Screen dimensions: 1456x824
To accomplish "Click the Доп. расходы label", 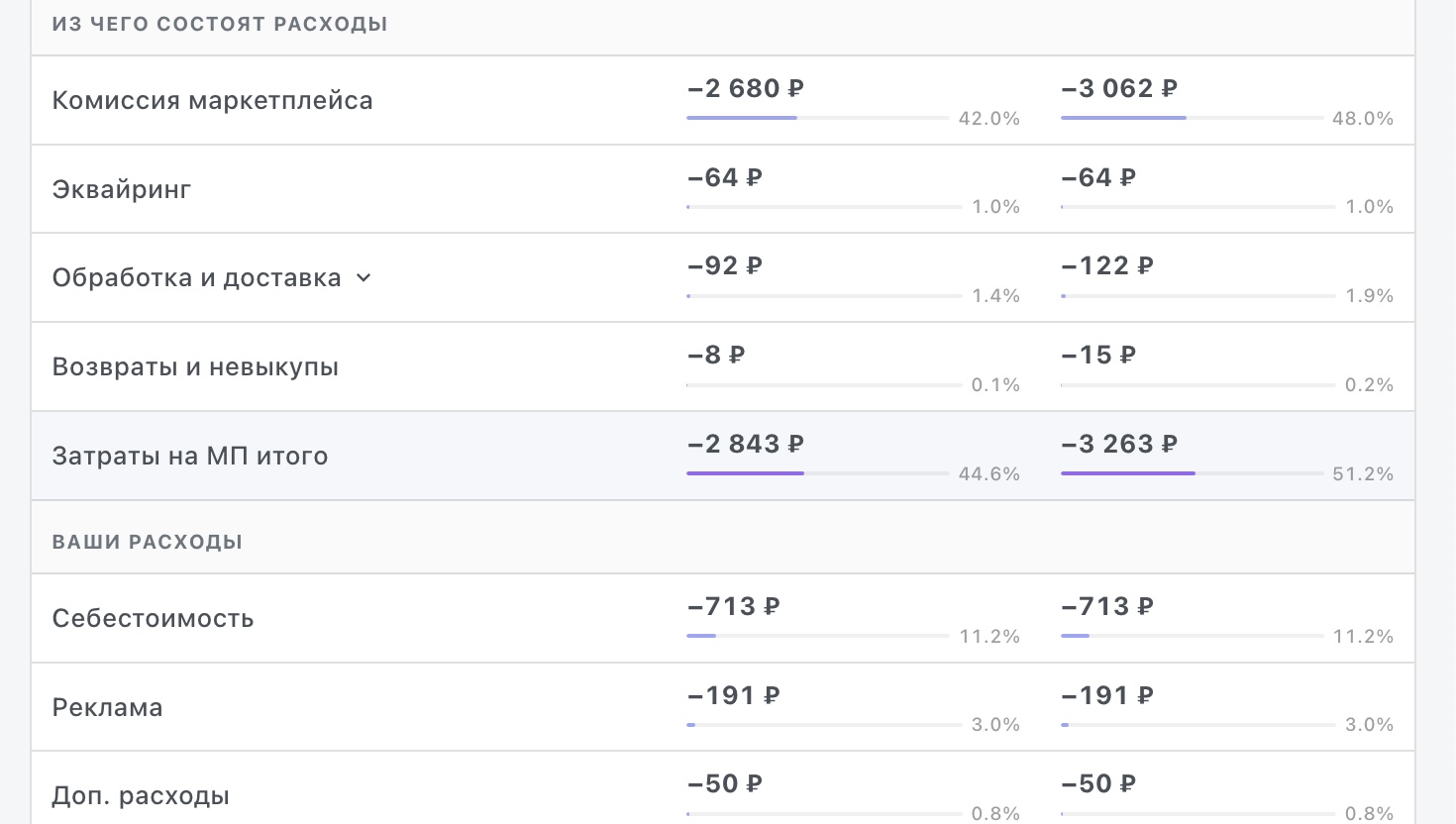I will tap(141, 796).
